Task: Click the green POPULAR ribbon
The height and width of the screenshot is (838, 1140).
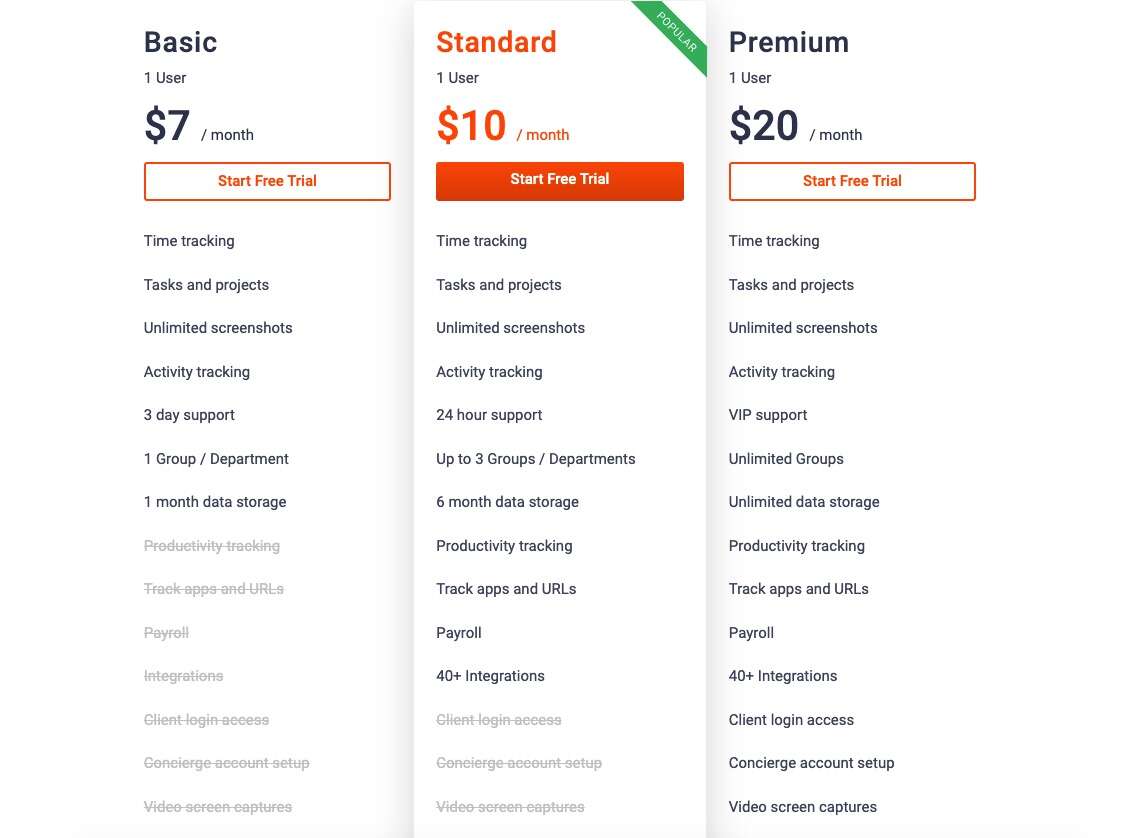Action: (x=676, y=32)
